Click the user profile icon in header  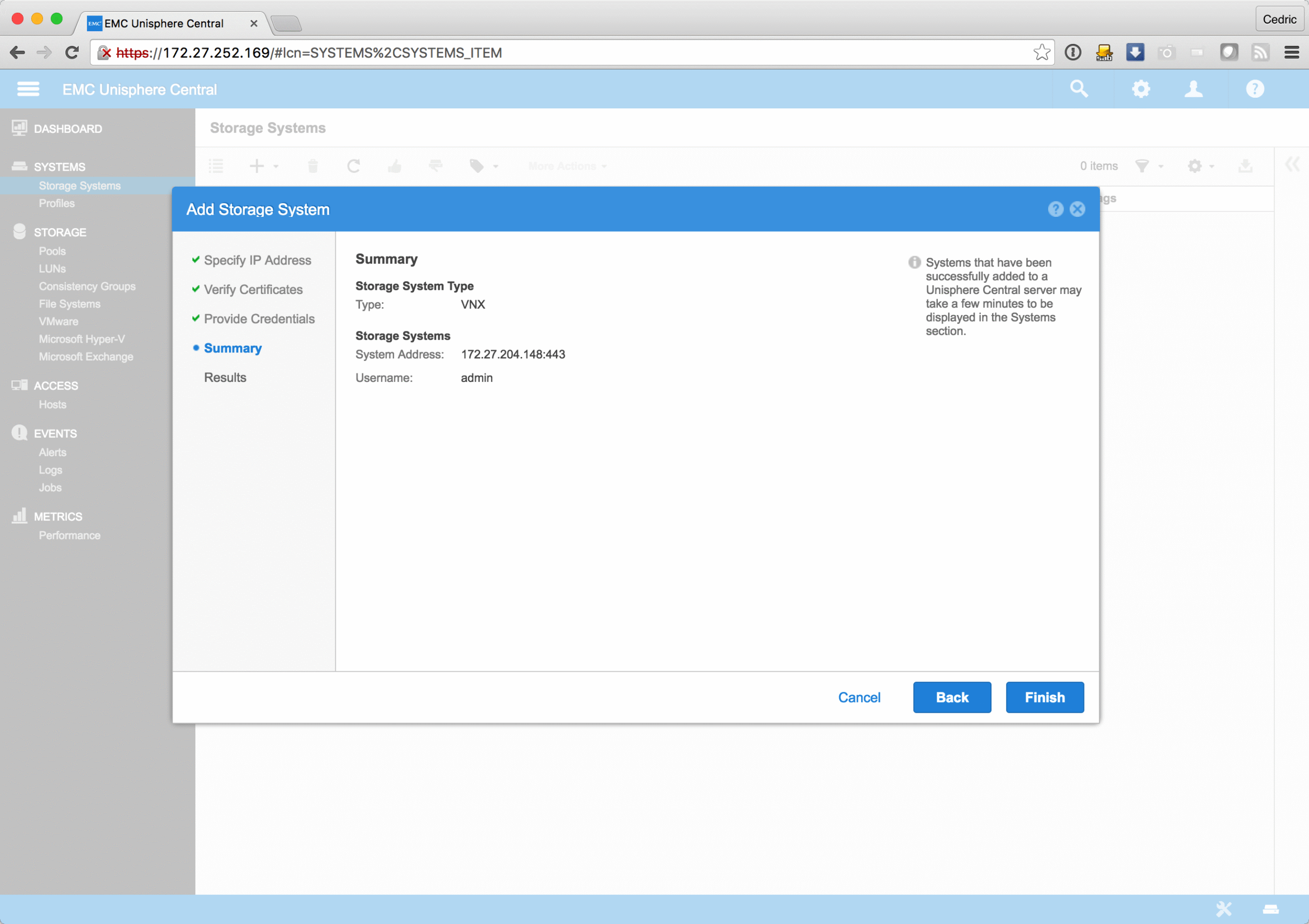coord(1193,89)
